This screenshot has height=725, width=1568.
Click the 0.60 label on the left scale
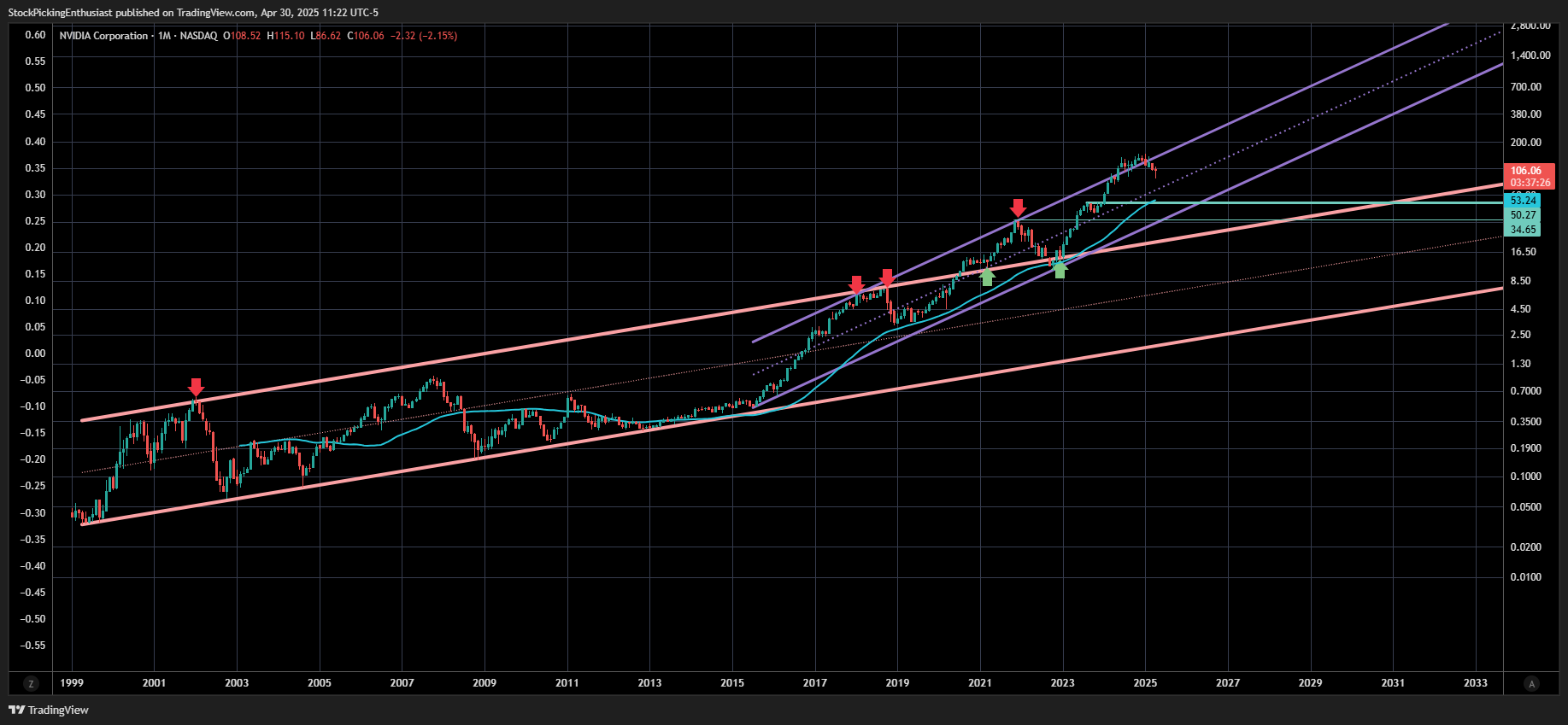[x=35, y=35]
